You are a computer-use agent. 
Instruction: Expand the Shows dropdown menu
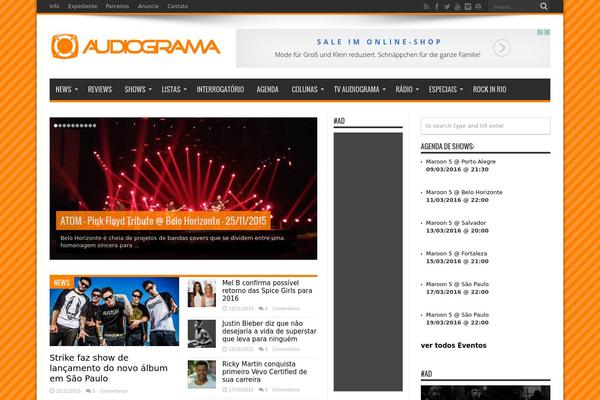click(x=138, y=89)
